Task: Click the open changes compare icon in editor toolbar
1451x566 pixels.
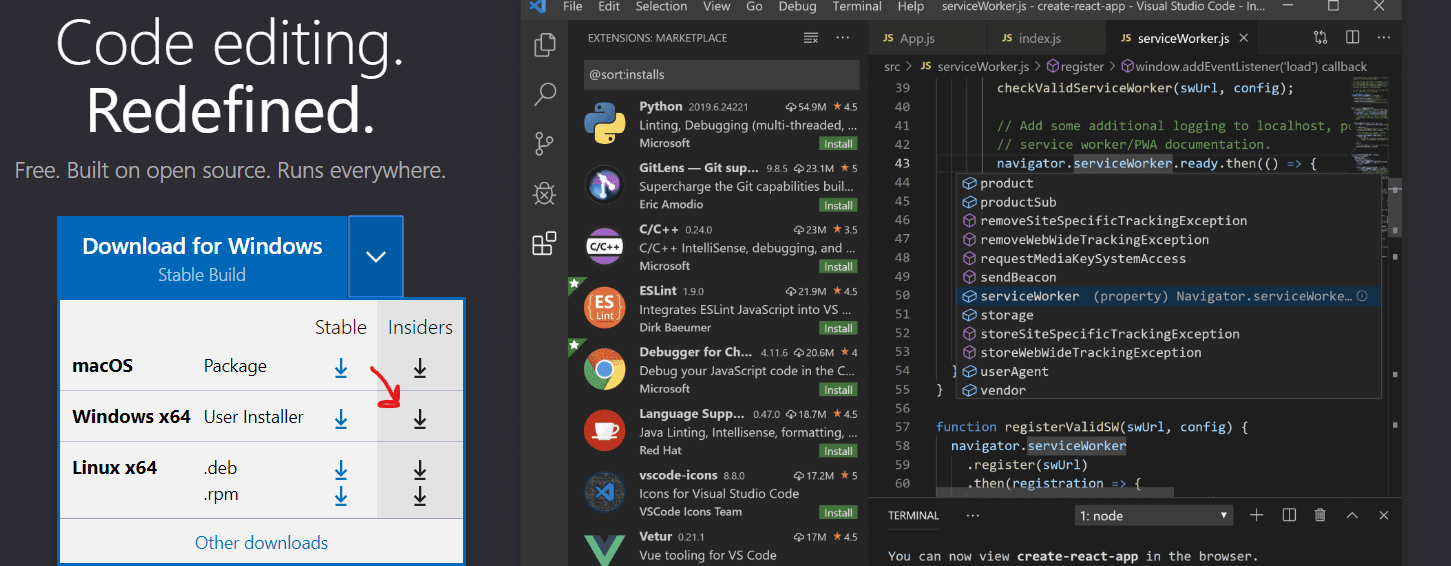Action: tap(1321, 38)
